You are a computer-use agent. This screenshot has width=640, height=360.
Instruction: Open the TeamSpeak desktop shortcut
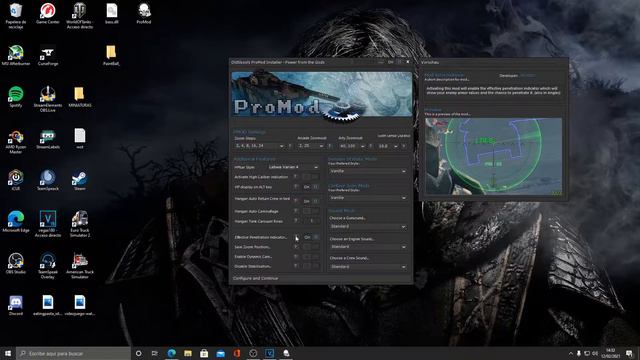(48, 180)
